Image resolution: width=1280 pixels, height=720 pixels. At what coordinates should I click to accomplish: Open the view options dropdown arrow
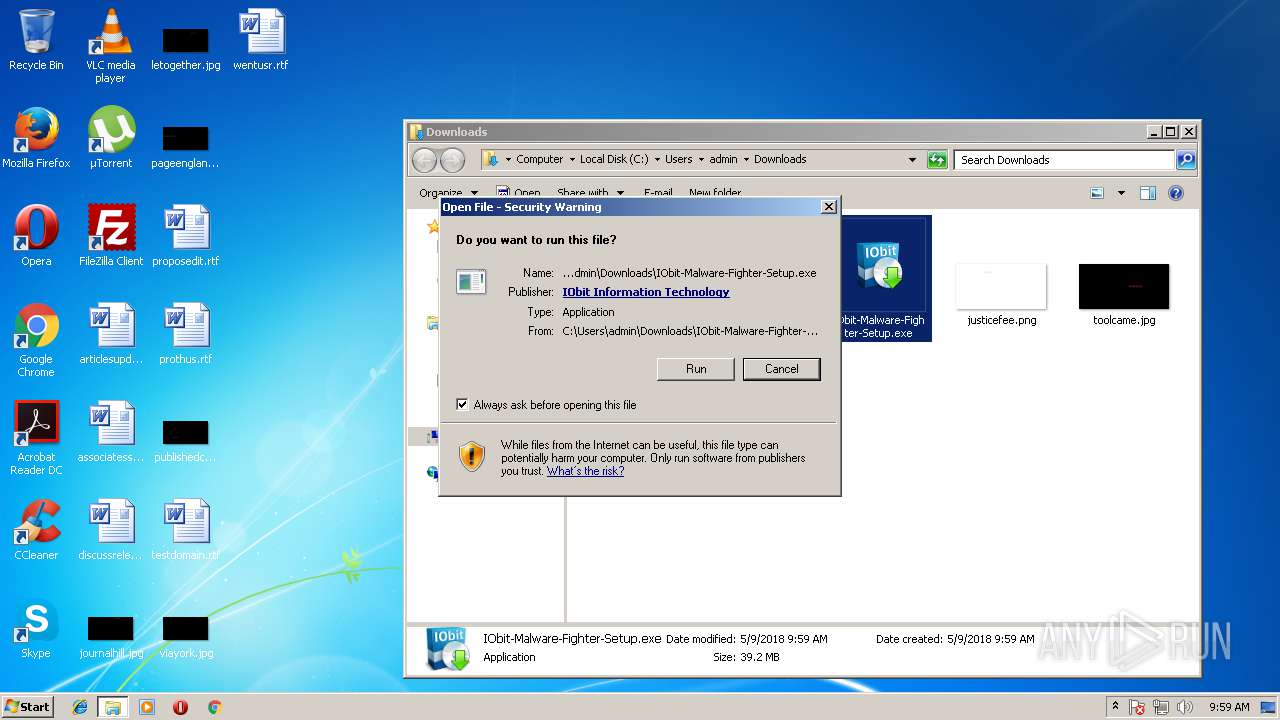click(x=1121, y=193)
